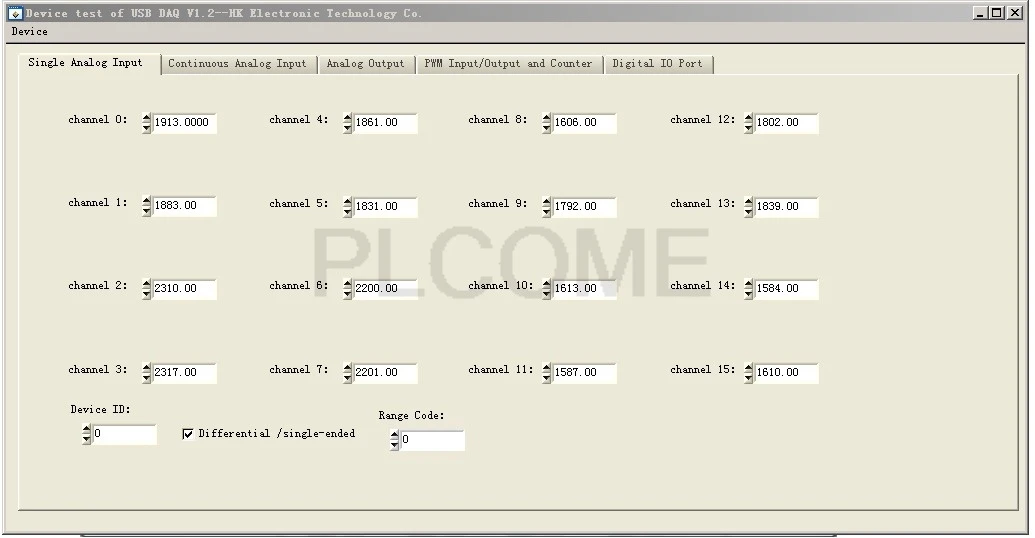Select channel 3 value field 2317.00

pyautogui.click(x=184, y=372)
